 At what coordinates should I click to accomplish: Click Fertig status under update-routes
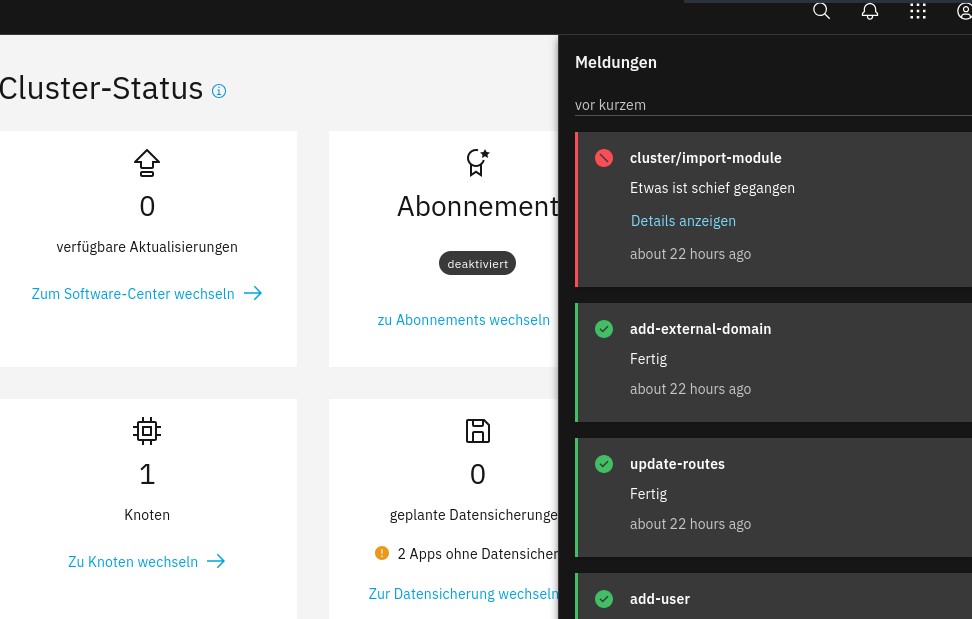(648, 494)
